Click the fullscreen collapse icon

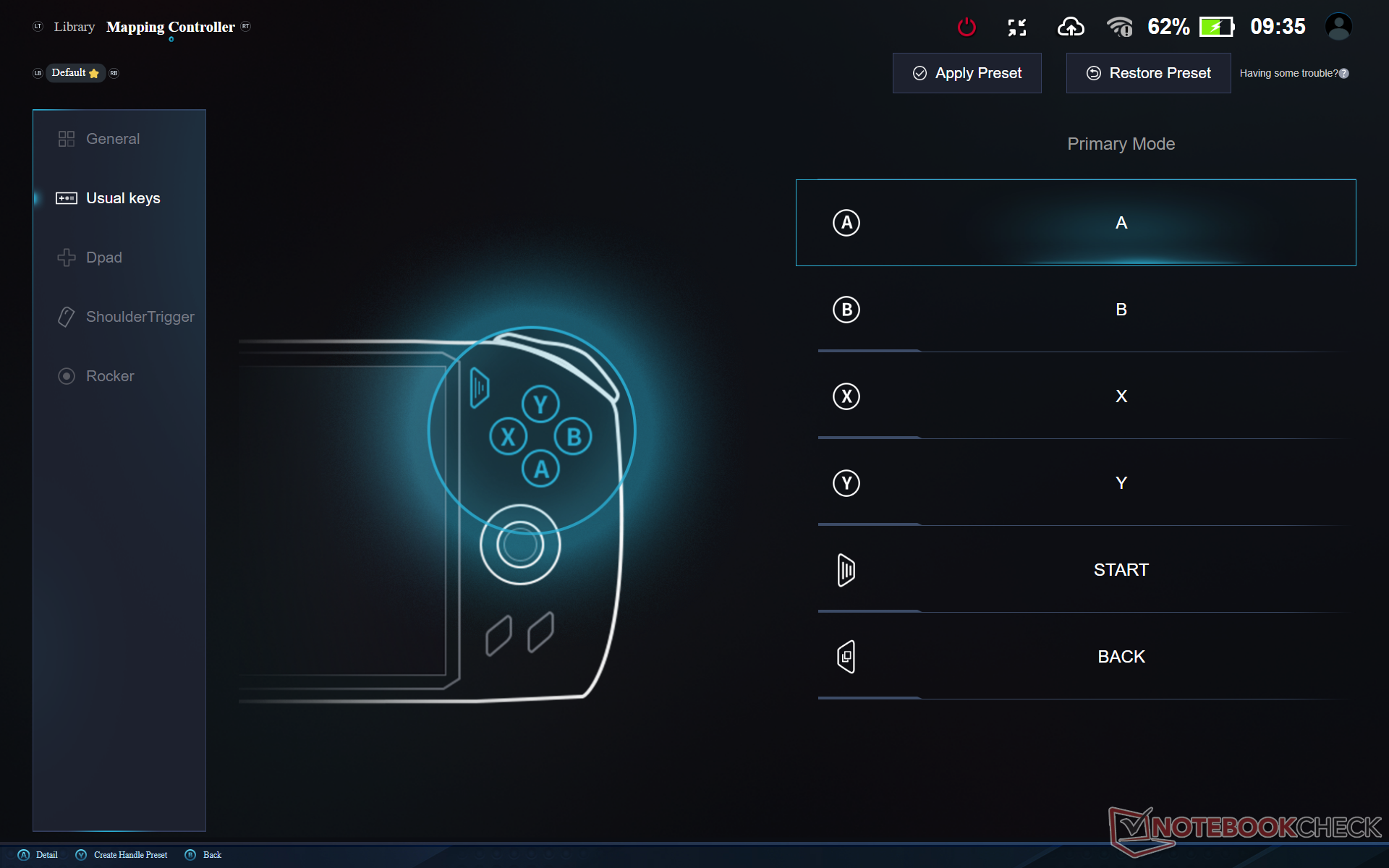[x=1017, y=27]
